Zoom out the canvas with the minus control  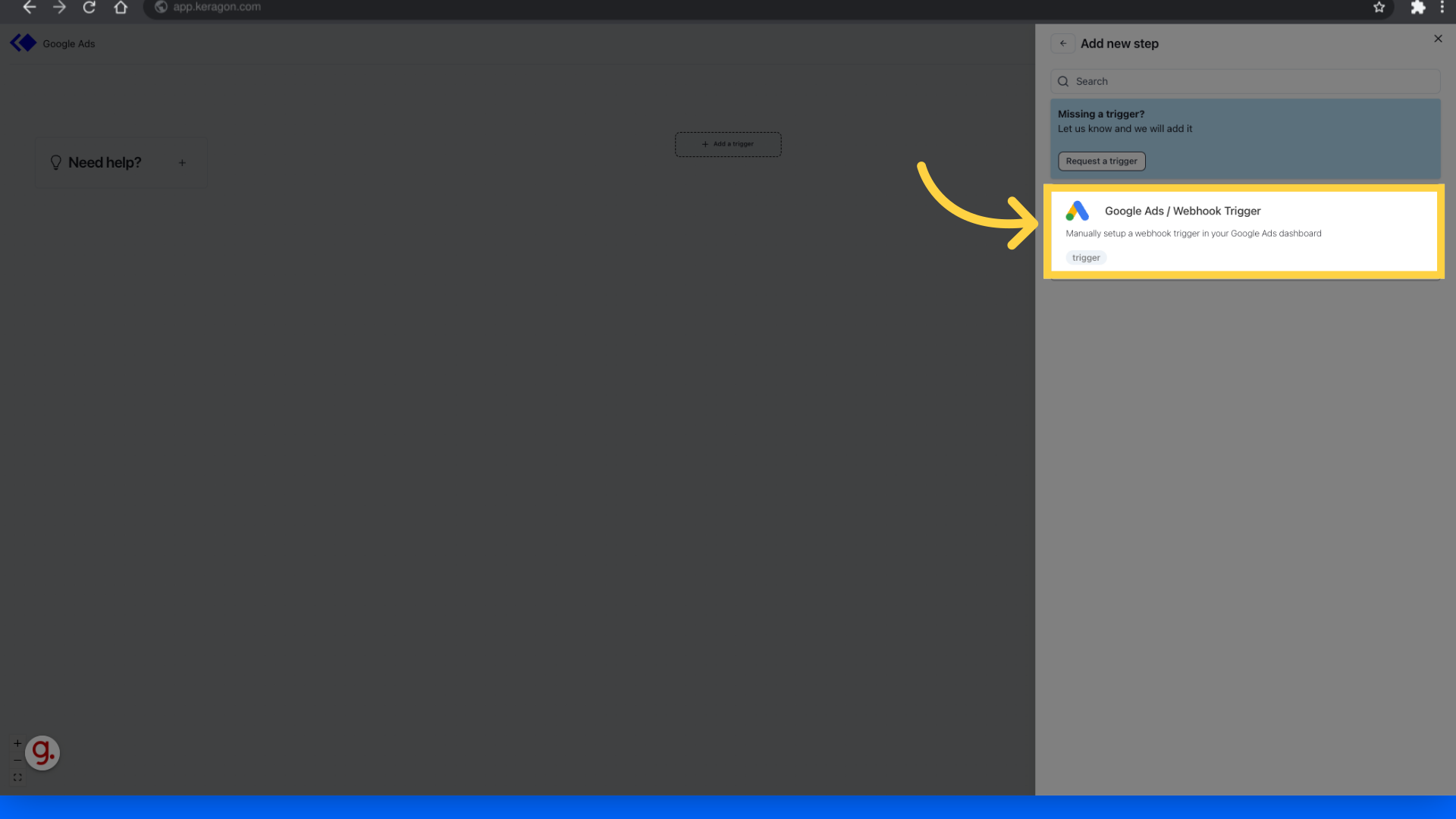tap(17, 760)
